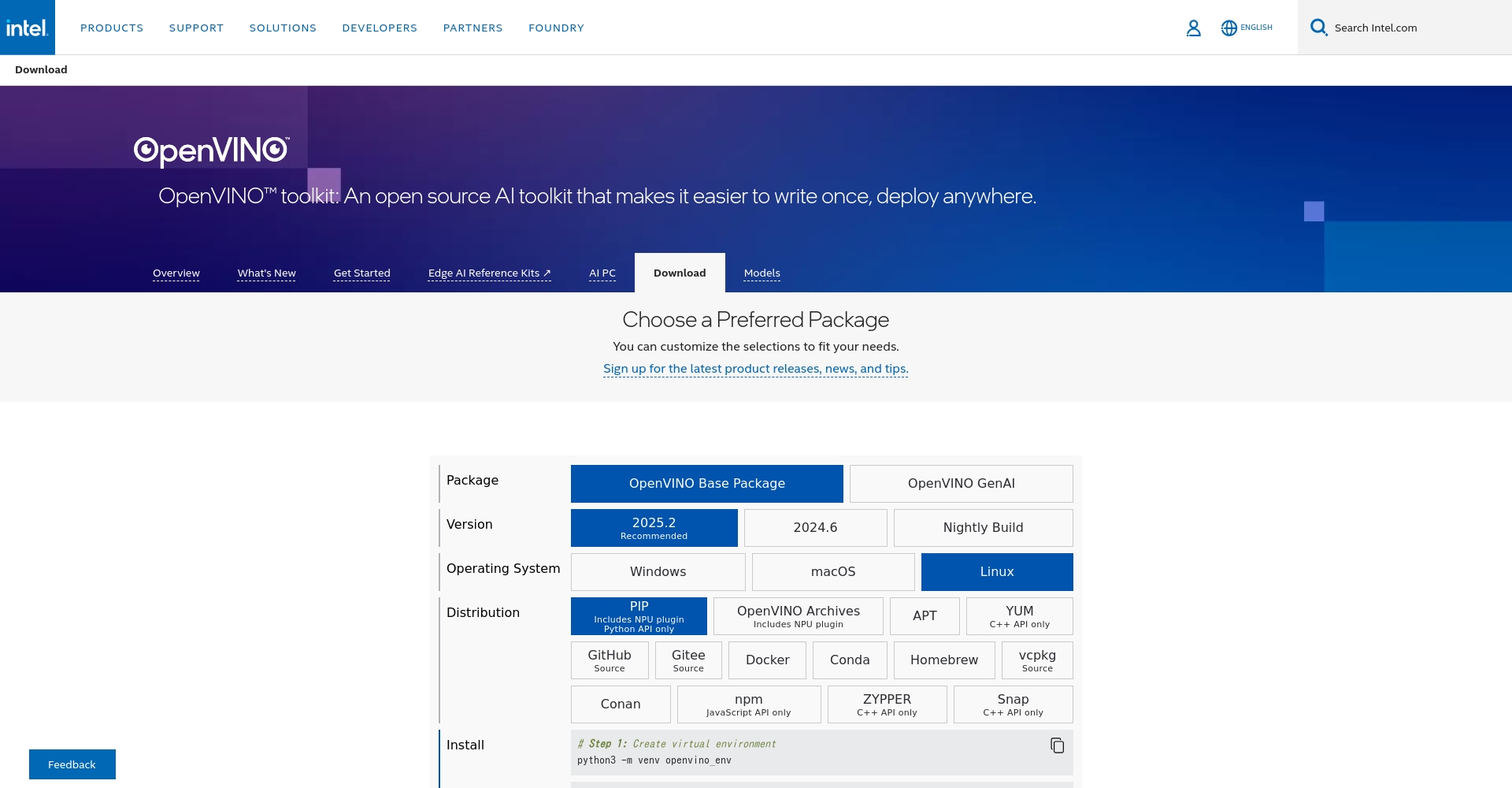The width and height of the screenshot is (1512, 788).
Task: Select npm JavaScript API distribution
Action: tap(749, 704)
